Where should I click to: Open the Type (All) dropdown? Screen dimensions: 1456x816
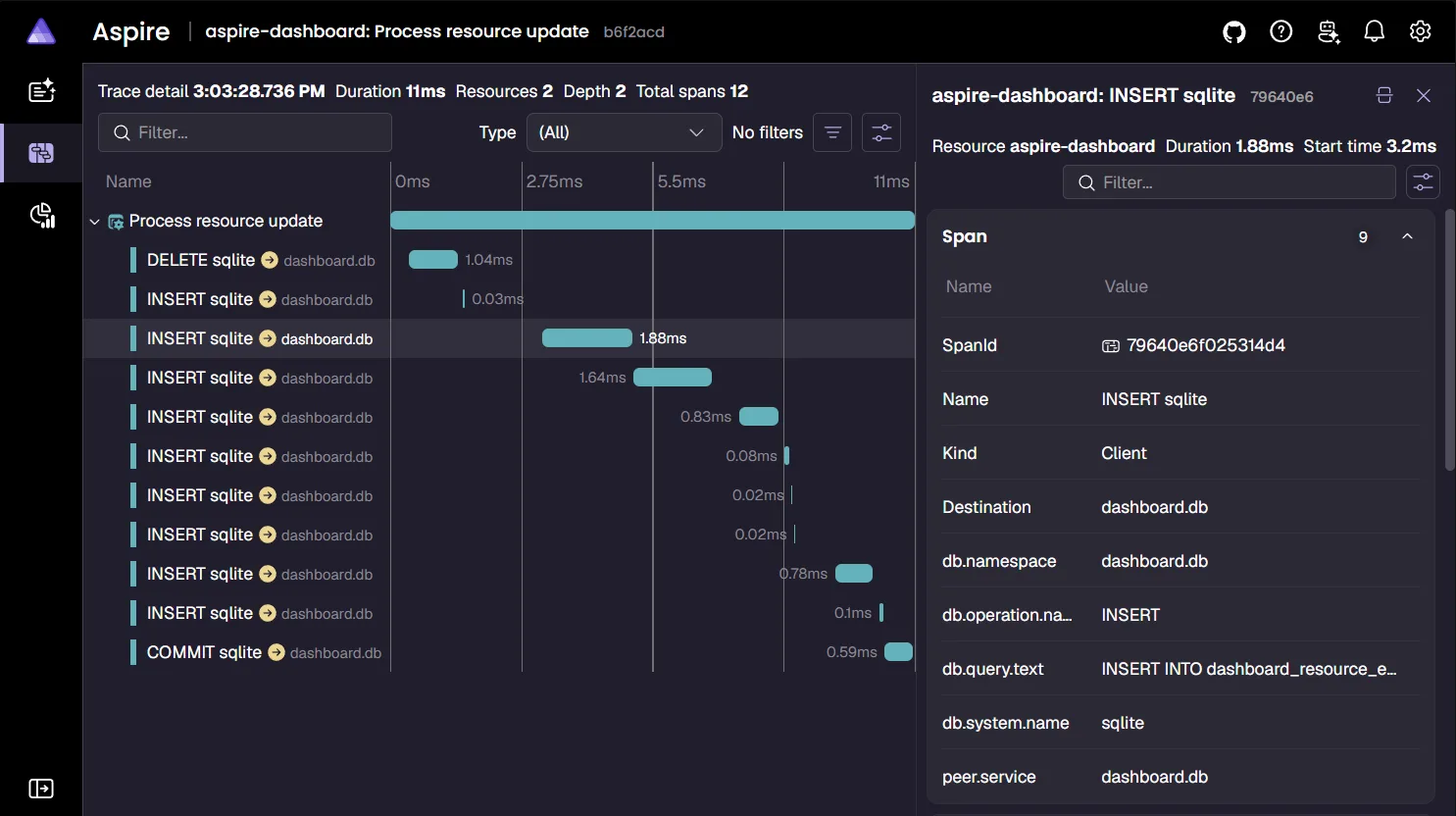click(625, 132)
